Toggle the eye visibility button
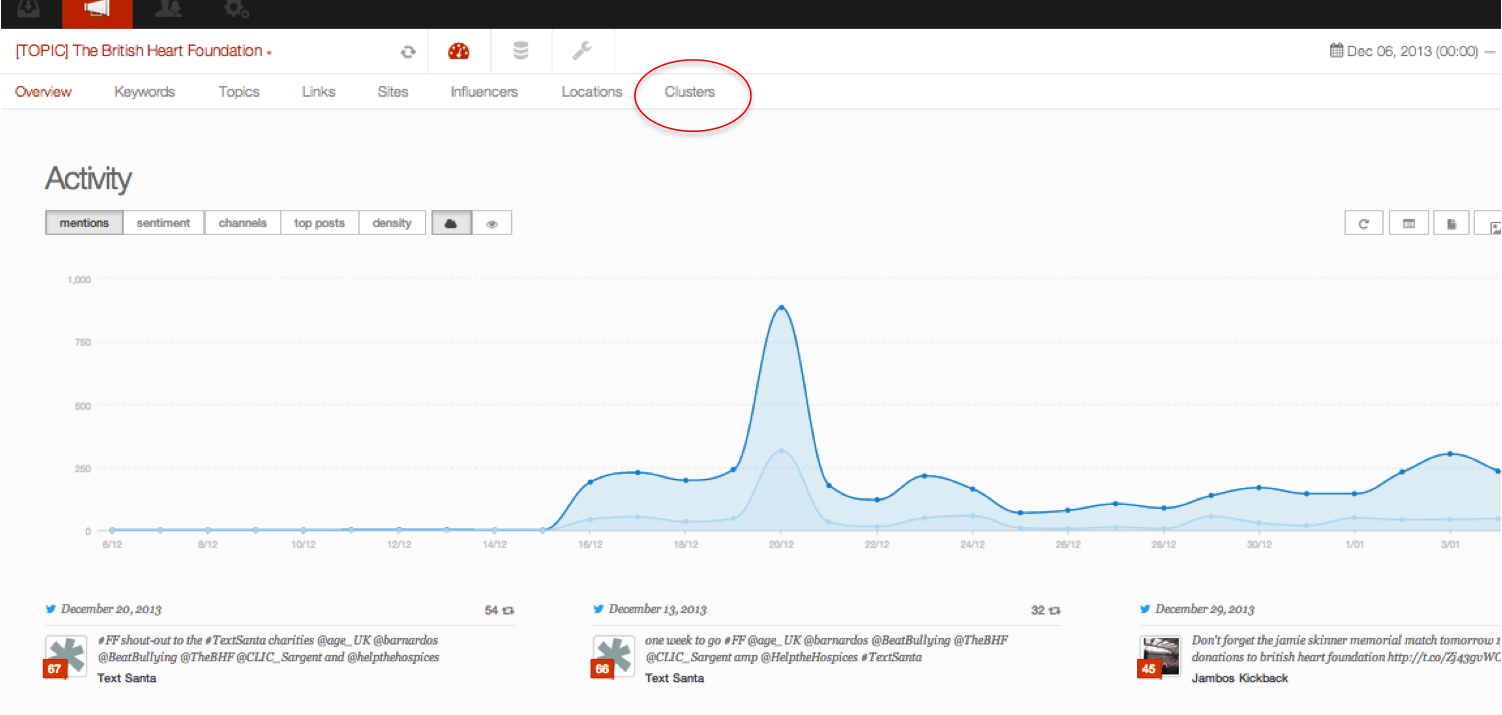Image resolution: width=1502 pixels, height=715 pixels. click(x=492, y=223)
